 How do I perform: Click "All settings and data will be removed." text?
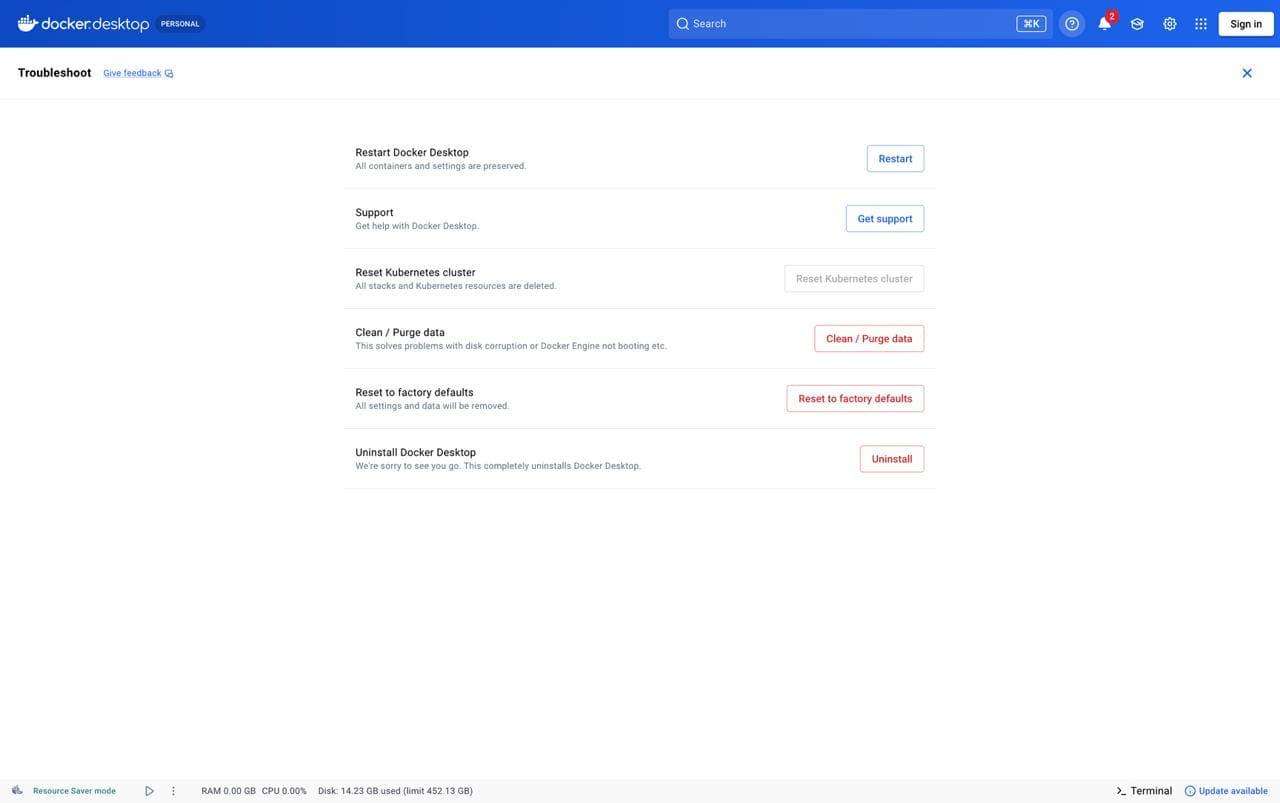click(433, 406)
